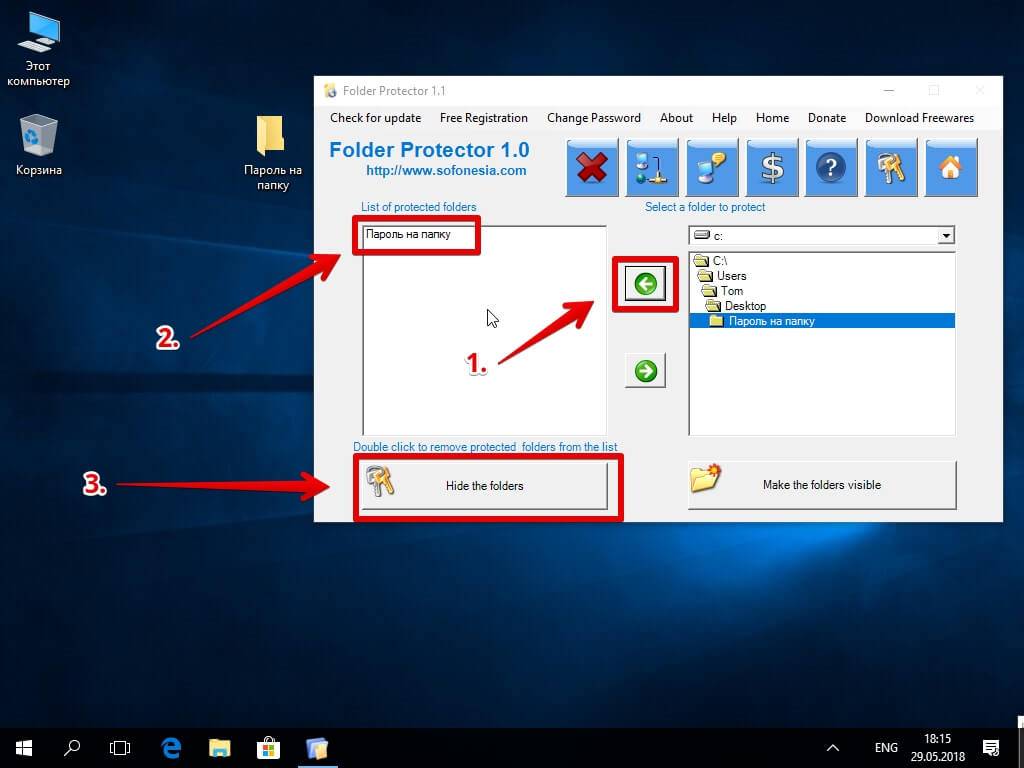
Task: Open Check for update menu
Action: pos(376,118)
